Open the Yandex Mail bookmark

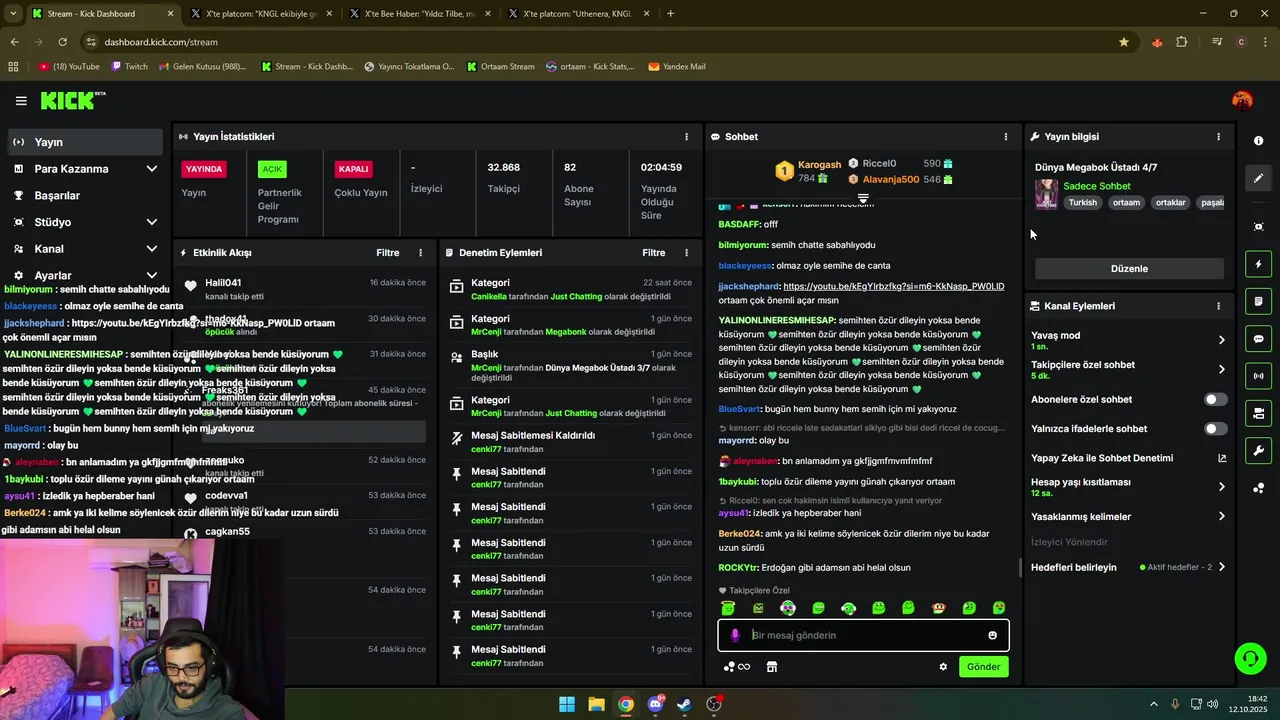click(677, 67)
